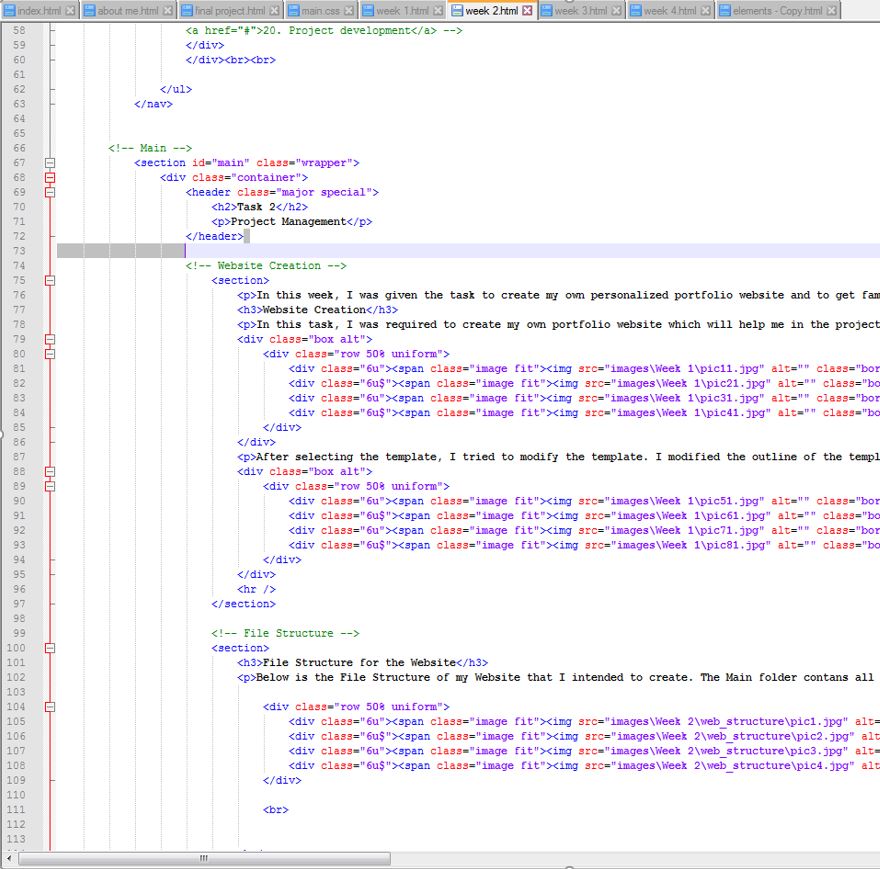Close the about me.html tab

(x=168, y=11)
